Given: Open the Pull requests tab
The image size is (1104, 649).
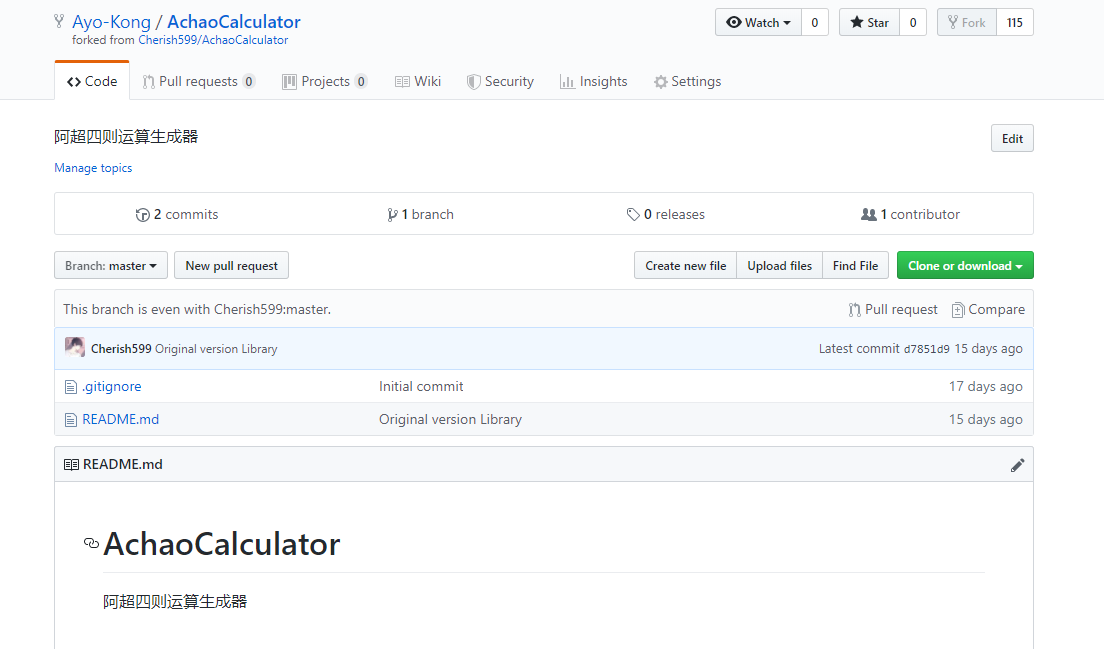Looking at the screenshot, I should point(199,81).
